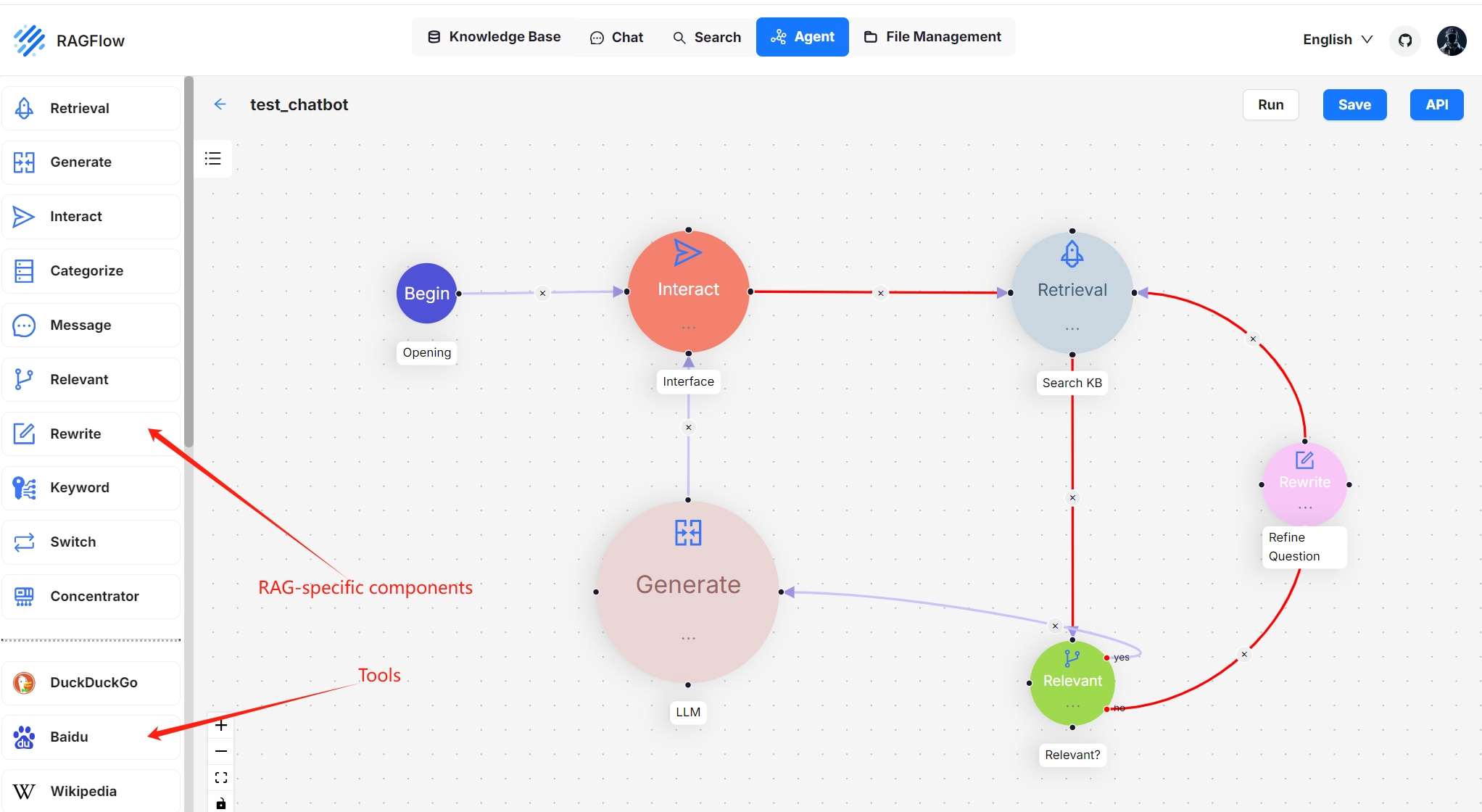Switch to the Agent tab

(x=803, y=37)
